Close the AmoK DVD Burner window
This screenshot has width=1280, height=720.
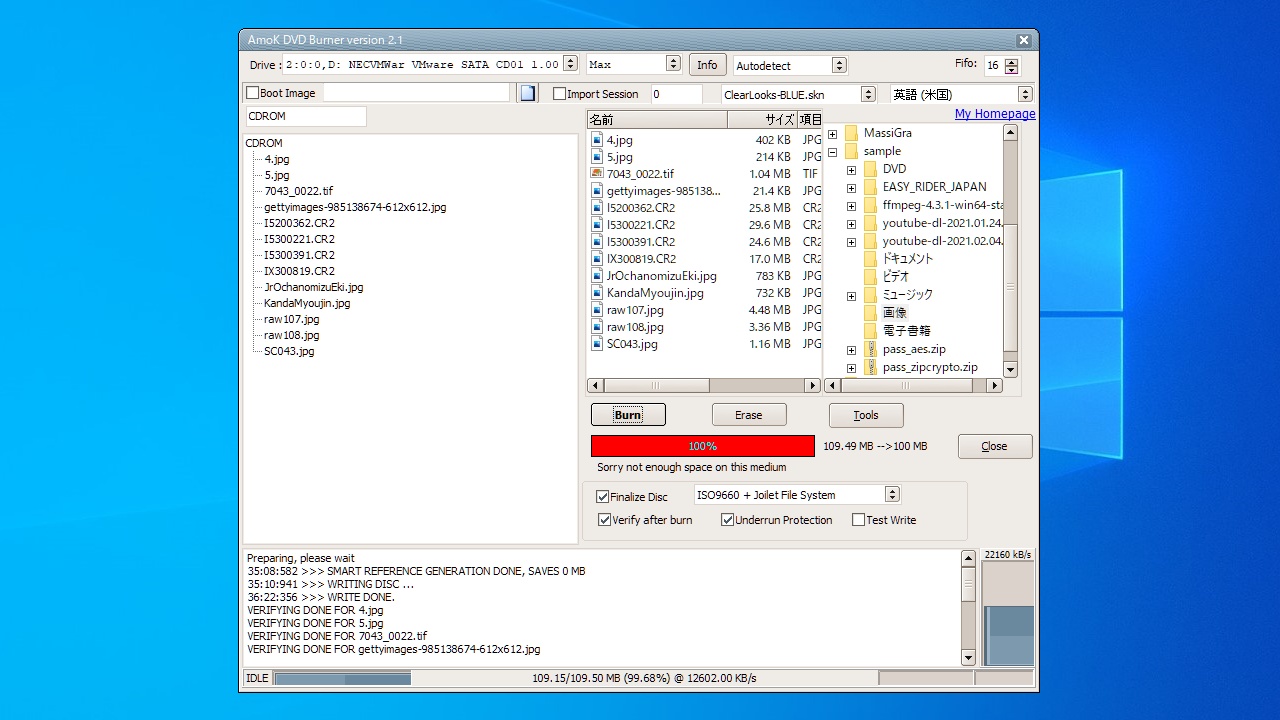pyautogui.click(x=1024, y=41)
